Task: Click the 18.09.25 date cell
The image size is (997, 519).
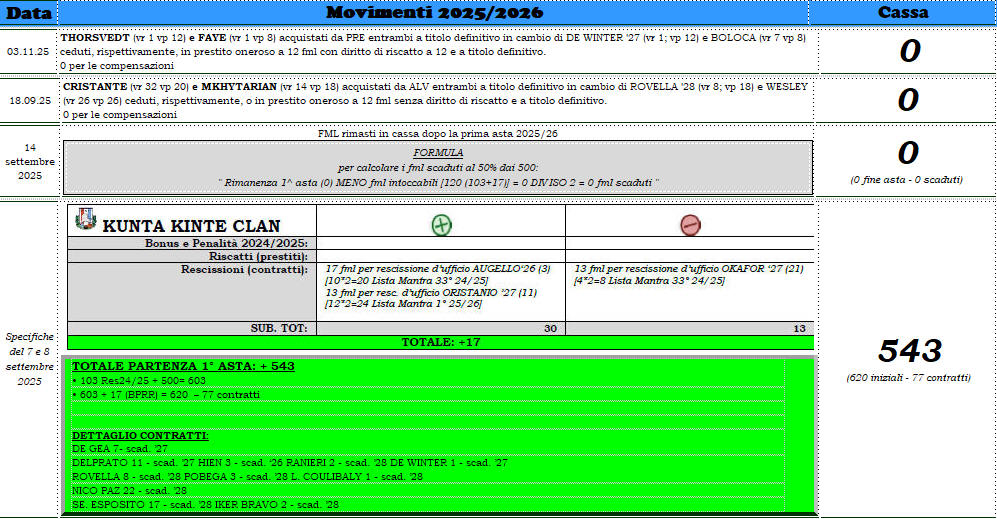Action: [x=28, y=101]
